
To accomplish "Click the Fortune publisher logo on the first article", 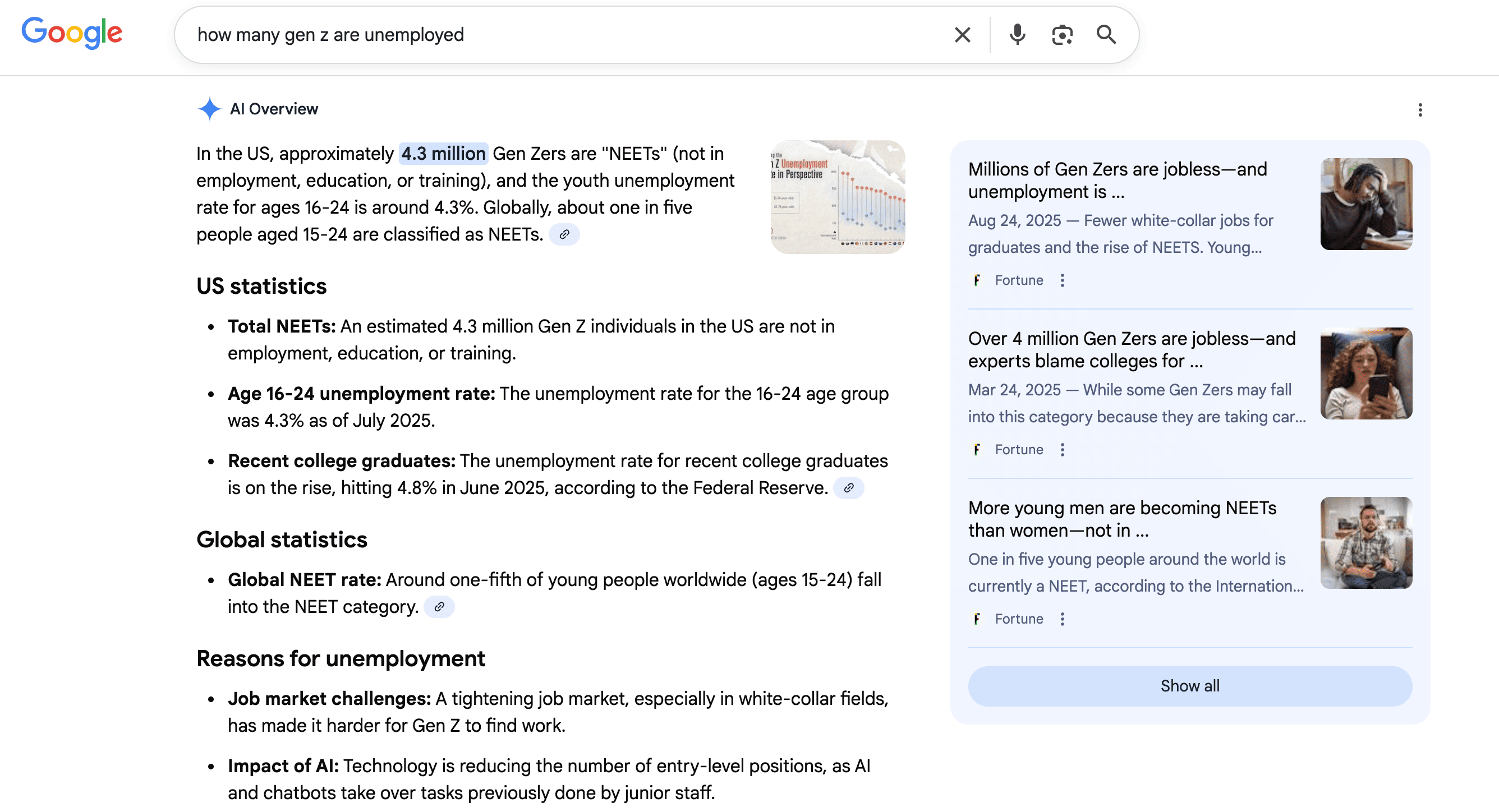I will coord(977,280).
